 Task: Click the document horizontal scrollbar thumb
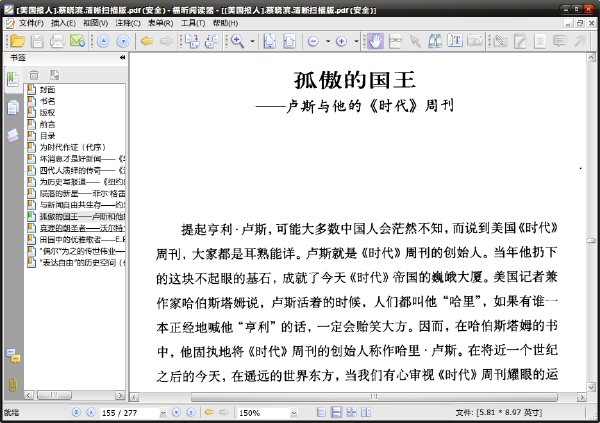pyautogui.click(x=374, y=397)
